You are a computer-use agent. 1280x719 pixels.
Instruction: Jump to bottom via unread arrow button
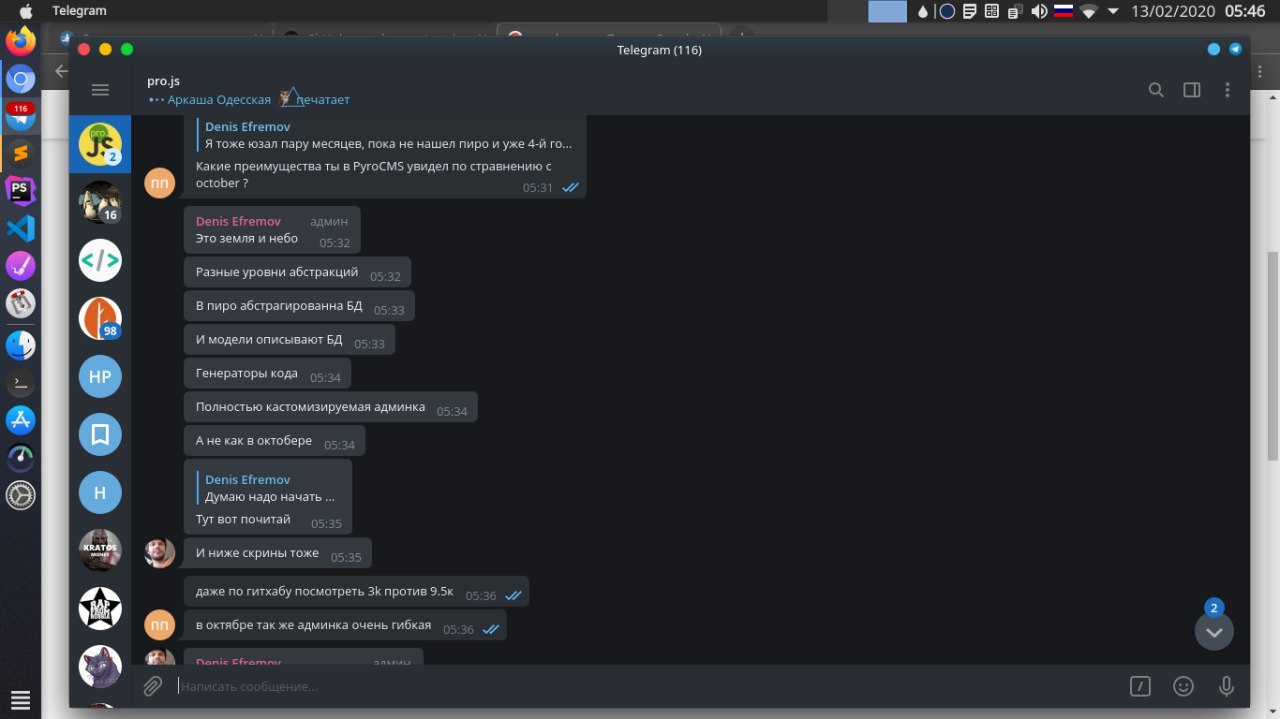1214,631
